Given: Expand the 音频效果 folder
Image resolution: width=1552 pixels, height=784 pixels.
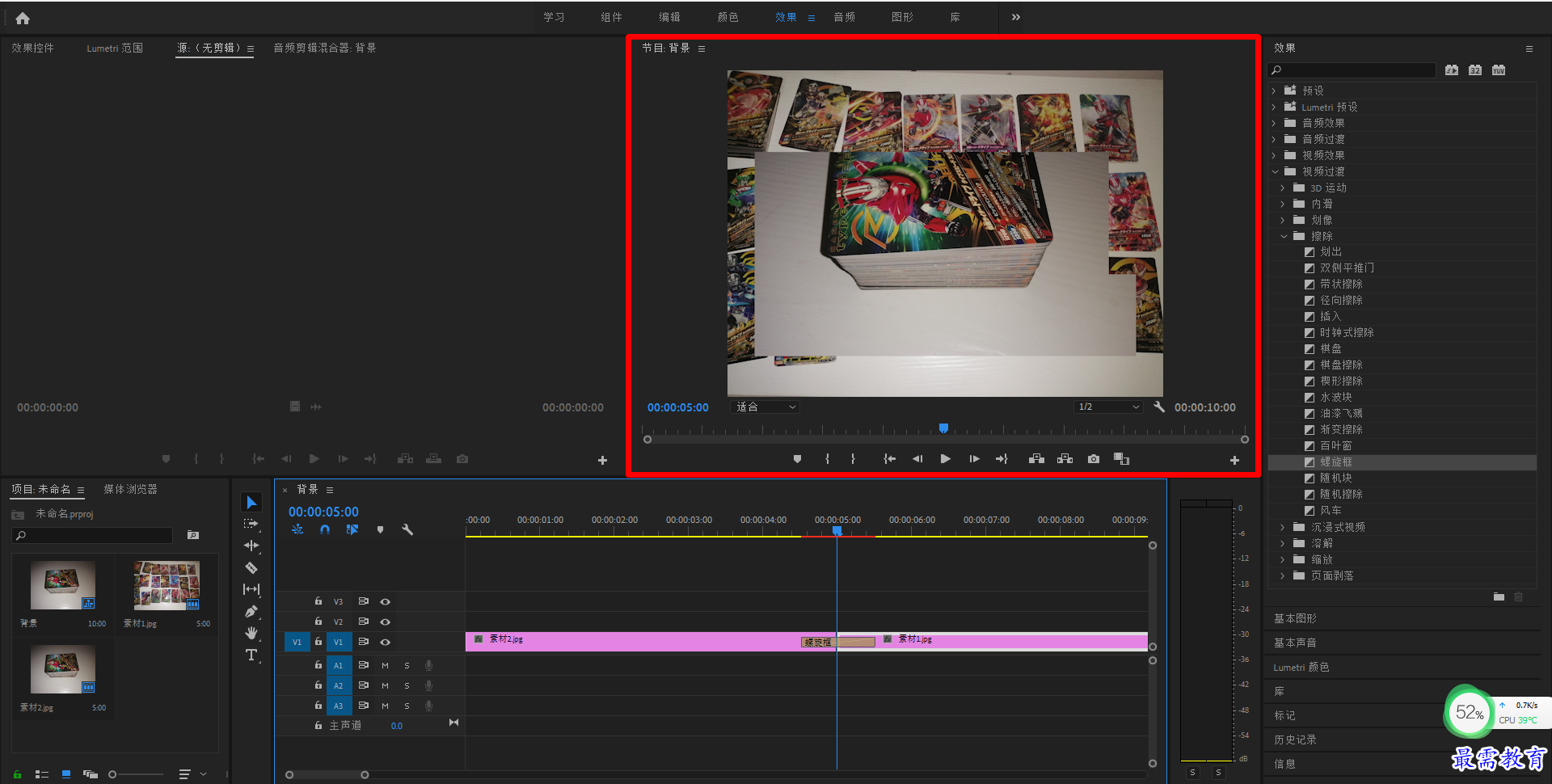Looking at the screenshot, I should tap(1274, 123).
